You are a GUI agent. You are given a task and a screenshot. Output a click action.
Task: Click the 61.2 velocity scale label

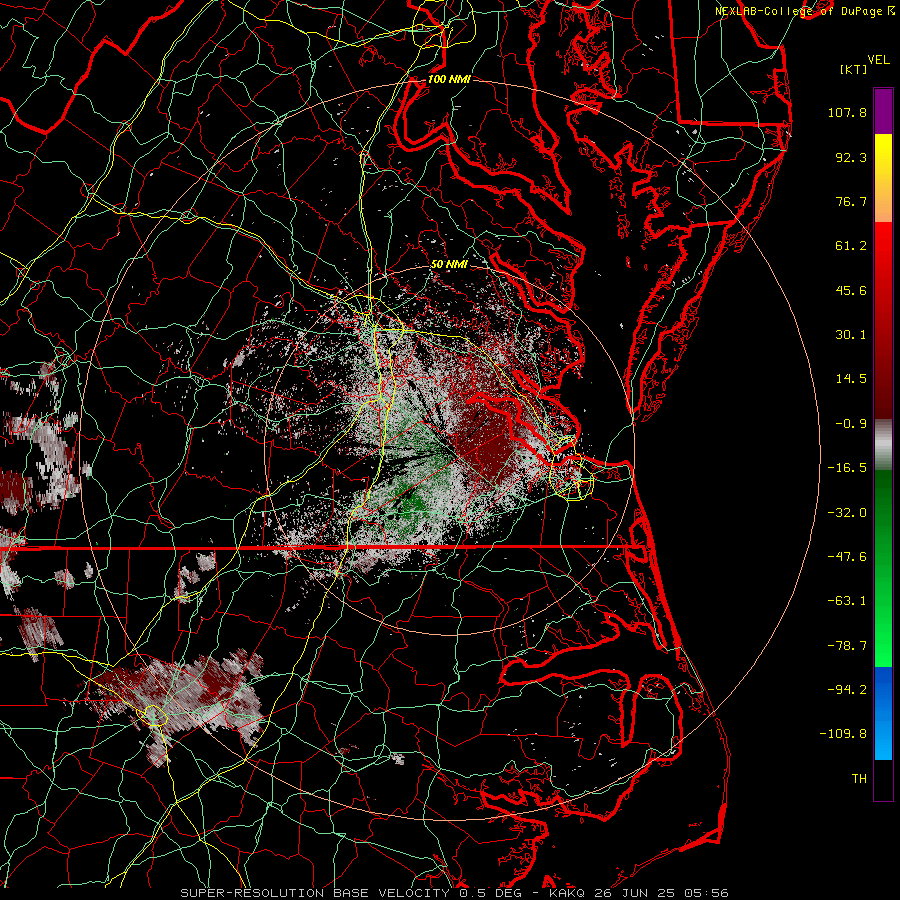[x=851, y=246]
